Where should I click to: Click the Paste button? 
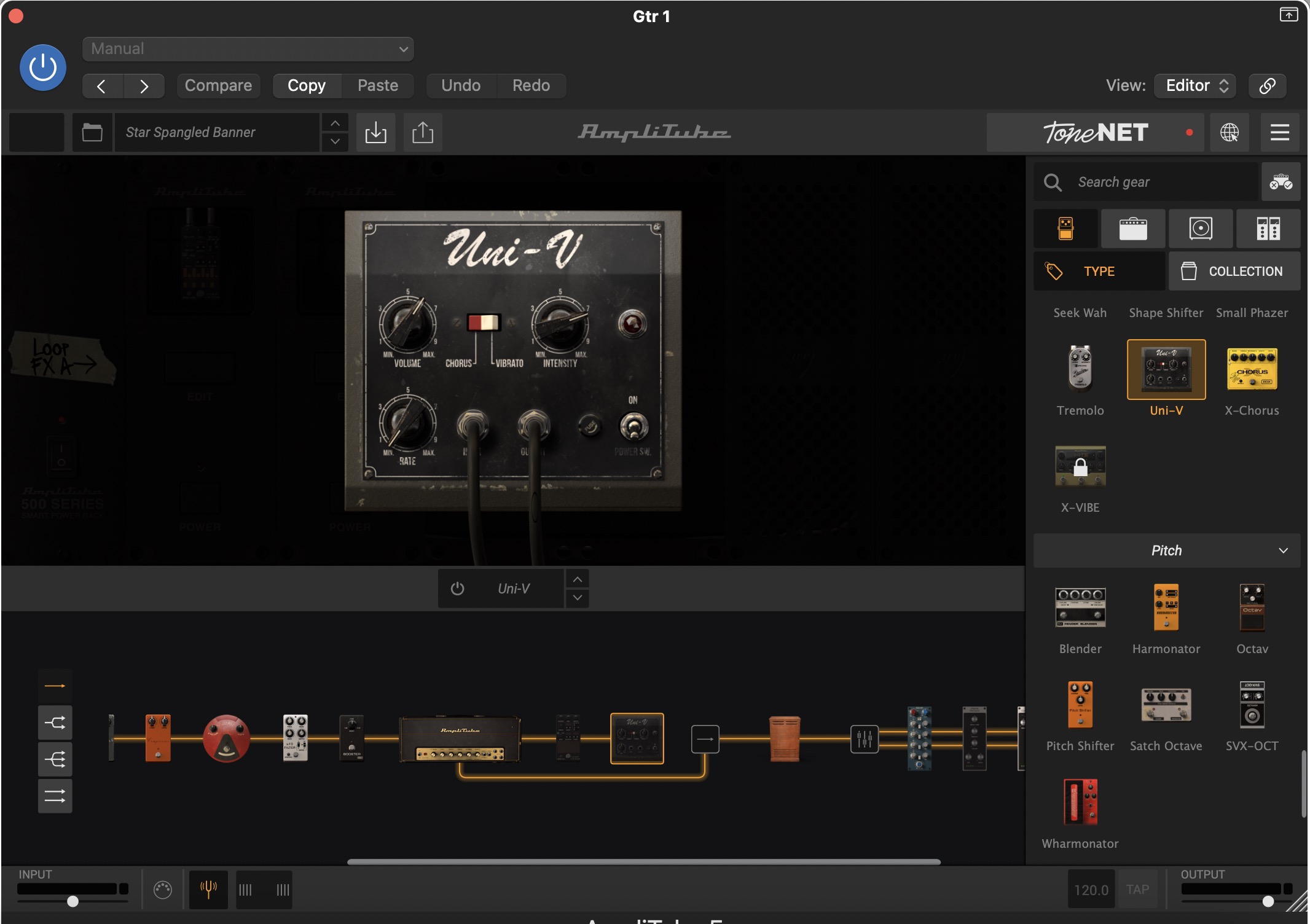click(378, 85)
